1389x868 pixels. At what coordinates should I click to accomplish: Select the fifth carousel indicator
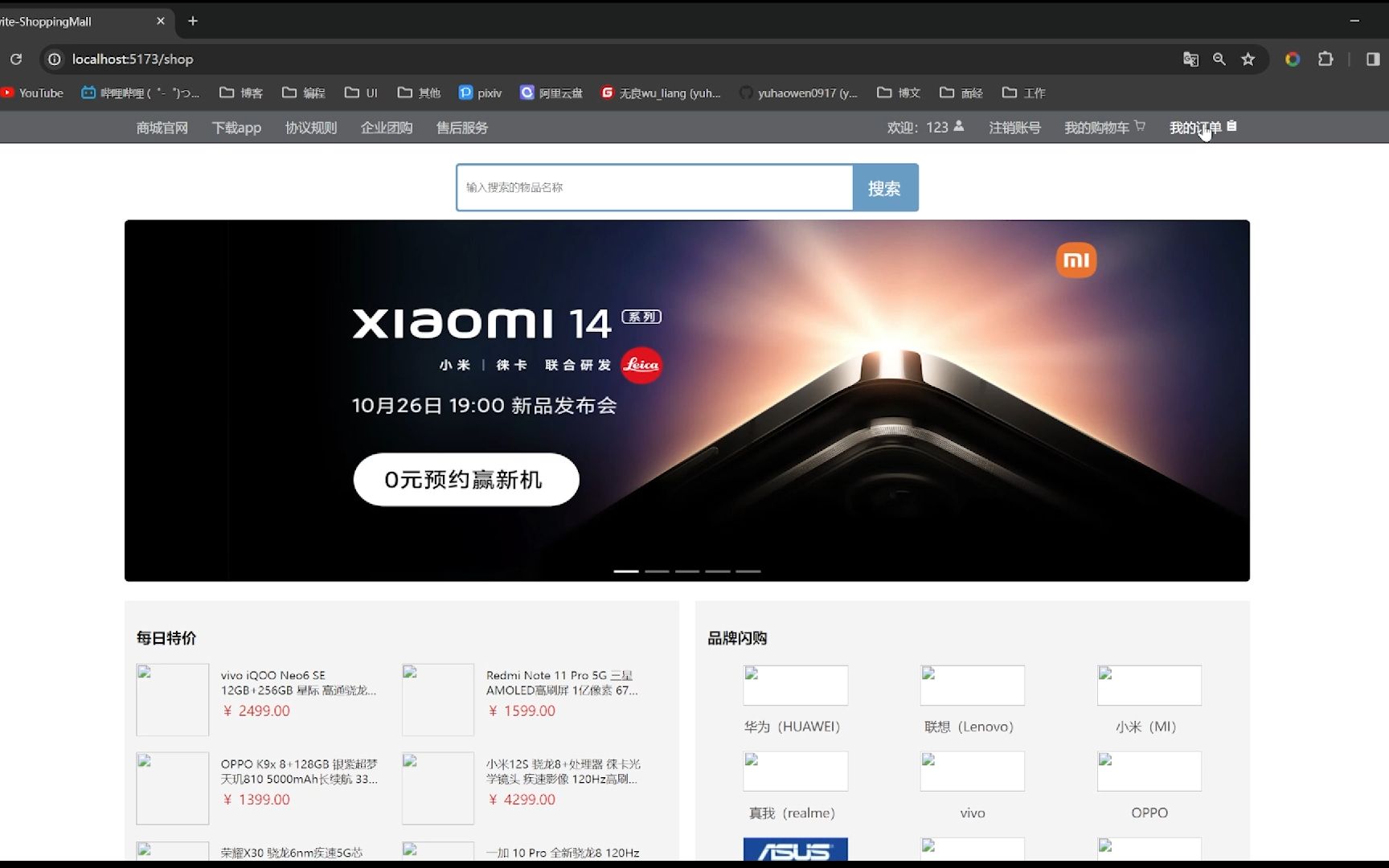click(x=748, y=571)
